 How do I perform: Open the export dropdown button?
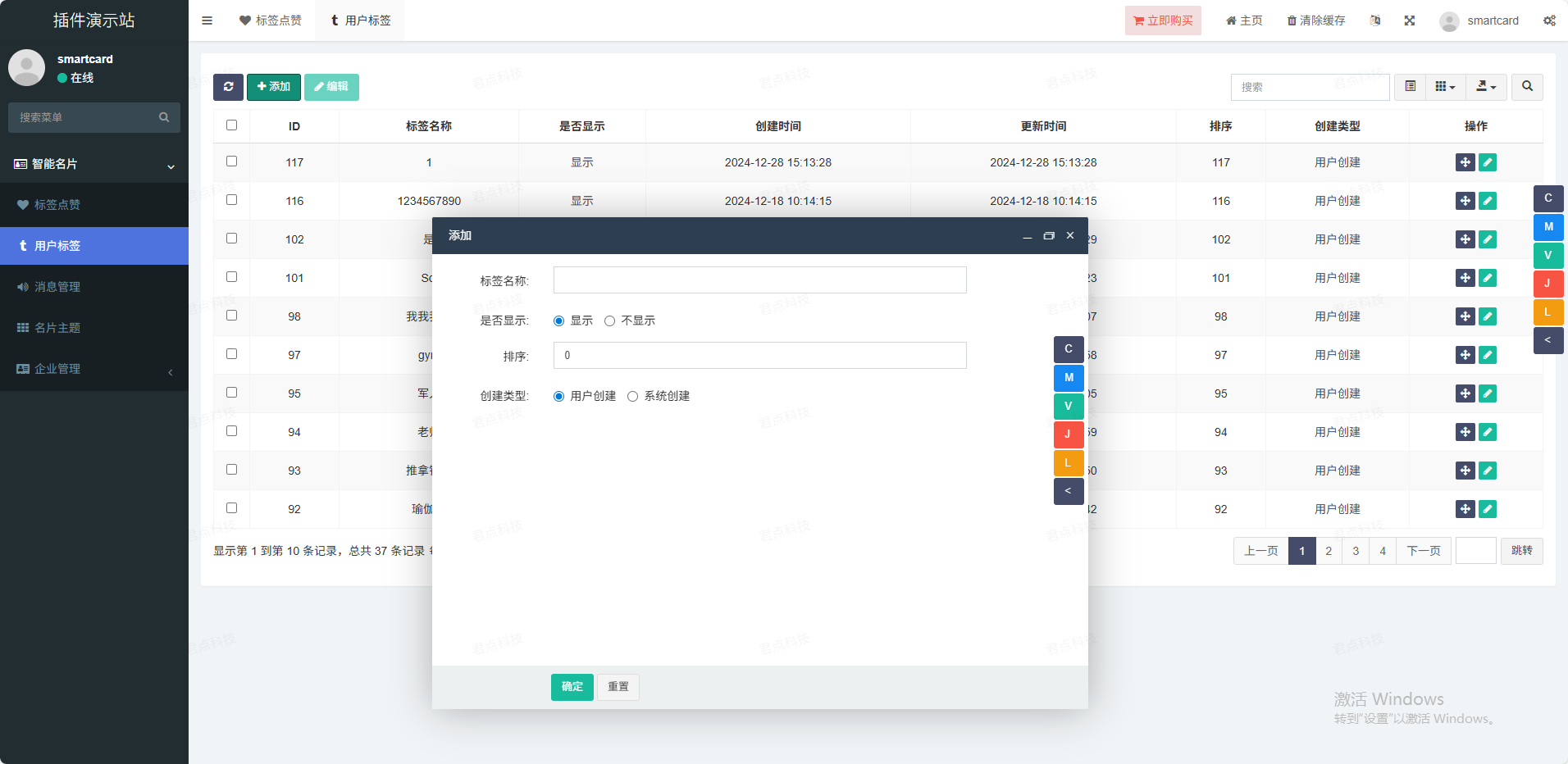(1486, 87)
